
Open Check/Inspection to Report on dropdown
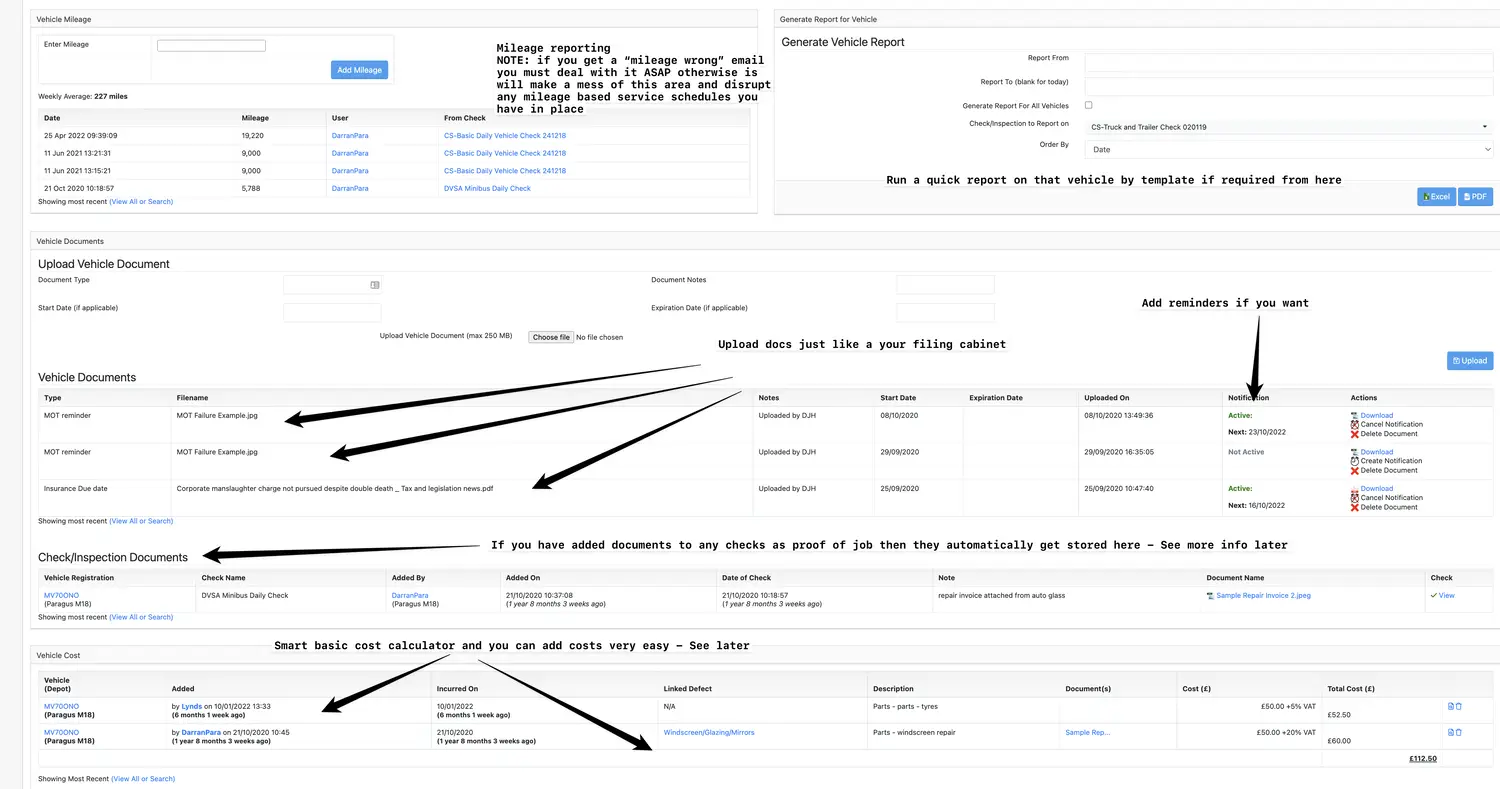click(x=1288, y=127)
